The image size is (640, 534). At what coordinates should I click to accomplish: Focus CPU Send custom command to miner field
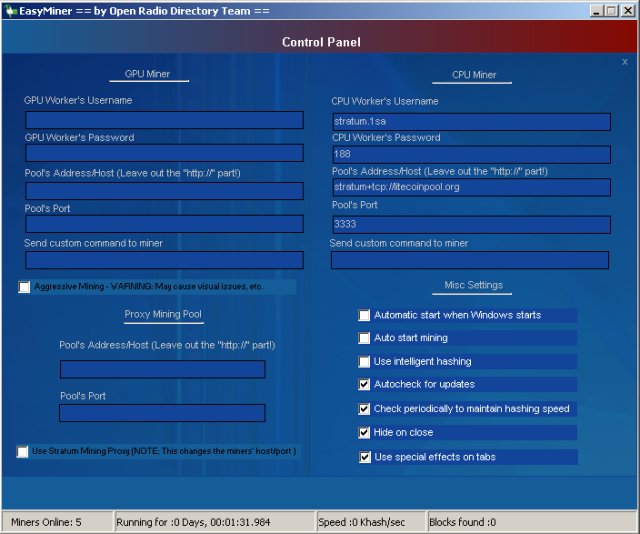pos(470,260)
